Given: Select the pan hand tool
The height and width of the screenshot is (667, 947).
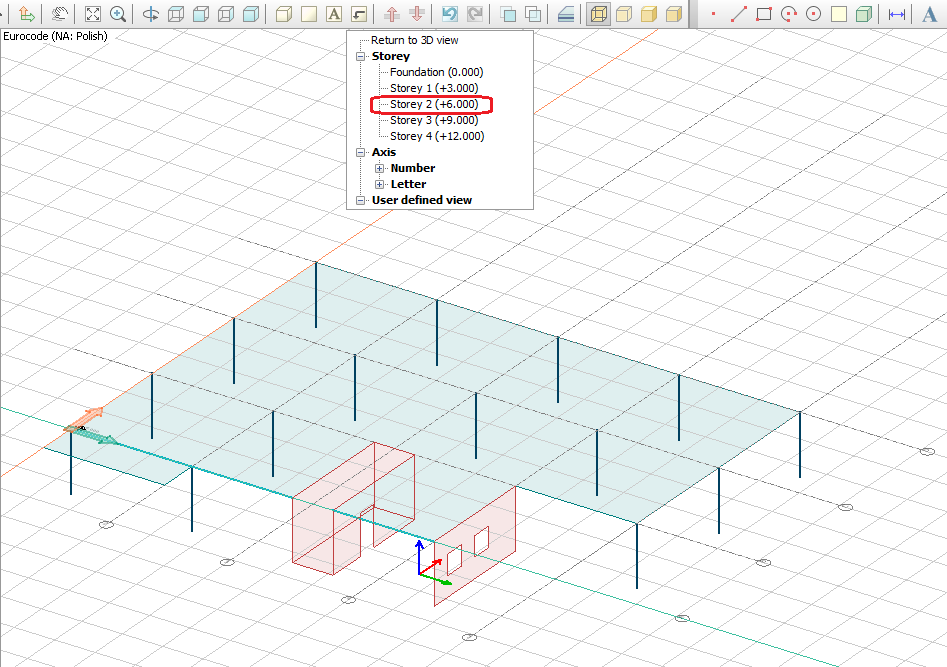Looking at the screenshot, I should [x=59, y=14].
